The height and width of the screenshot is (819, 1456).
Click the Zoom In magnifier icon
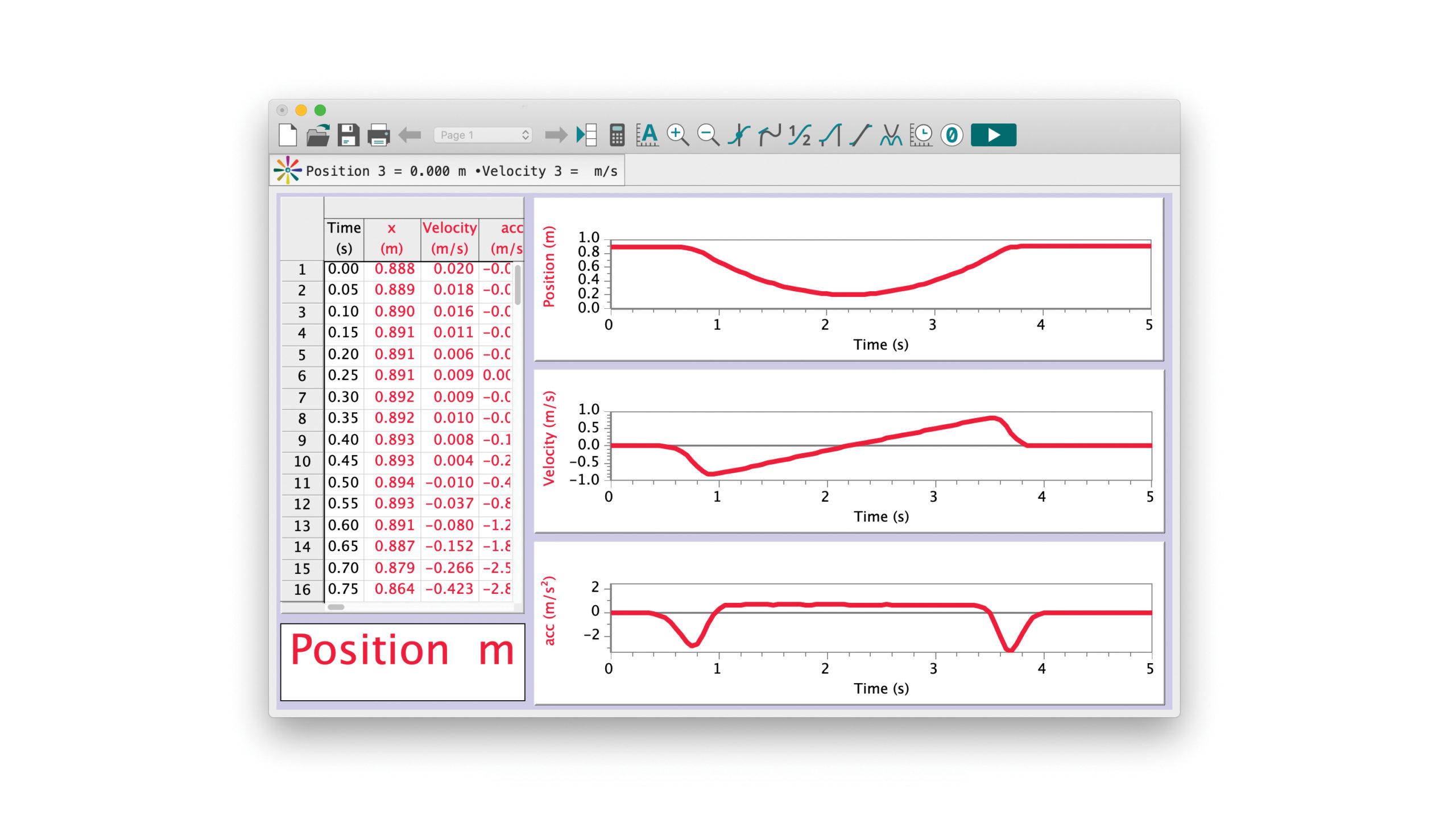pos(677,135)
